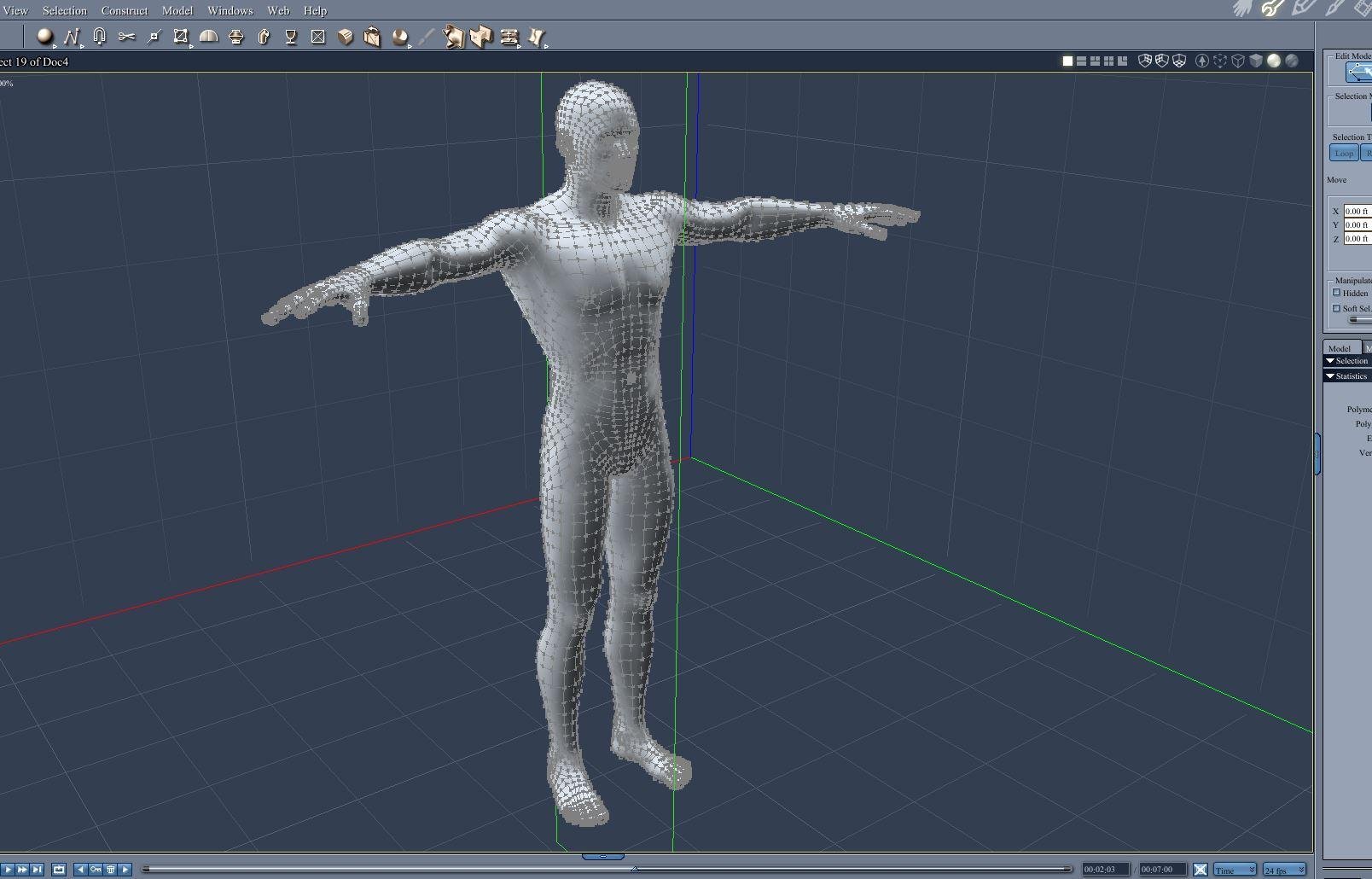
Task: Jump to the end of the animation
Action: [x=37, y=870]
